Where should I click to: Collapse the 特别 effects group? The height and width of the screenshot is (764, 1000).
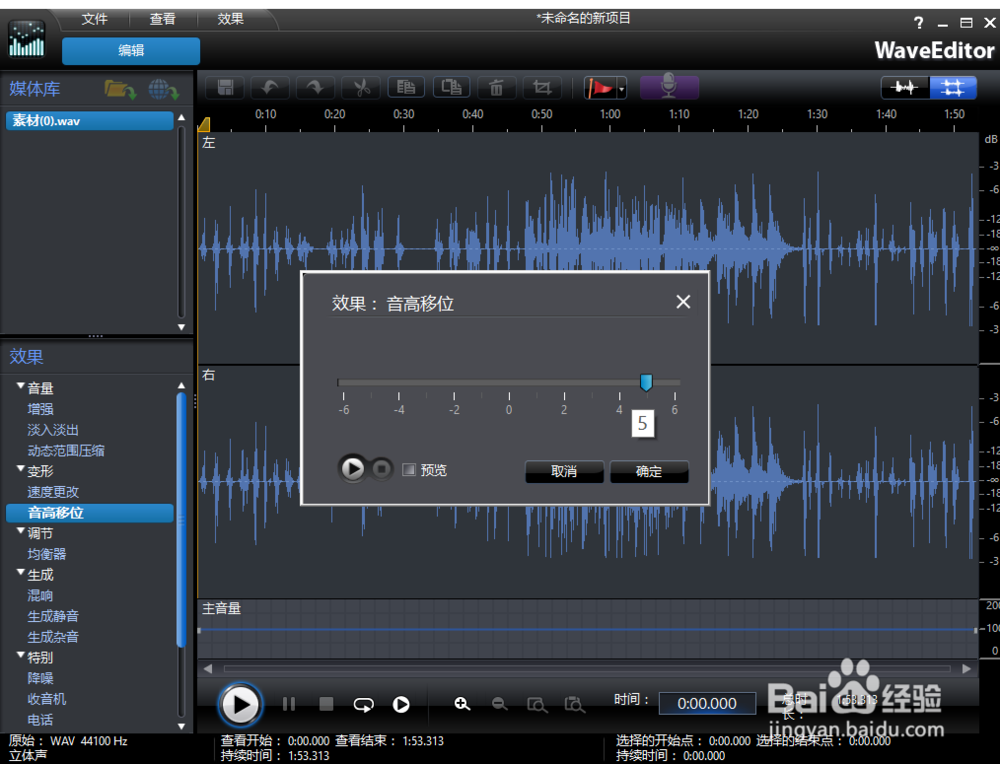click(x=20, y=655)
